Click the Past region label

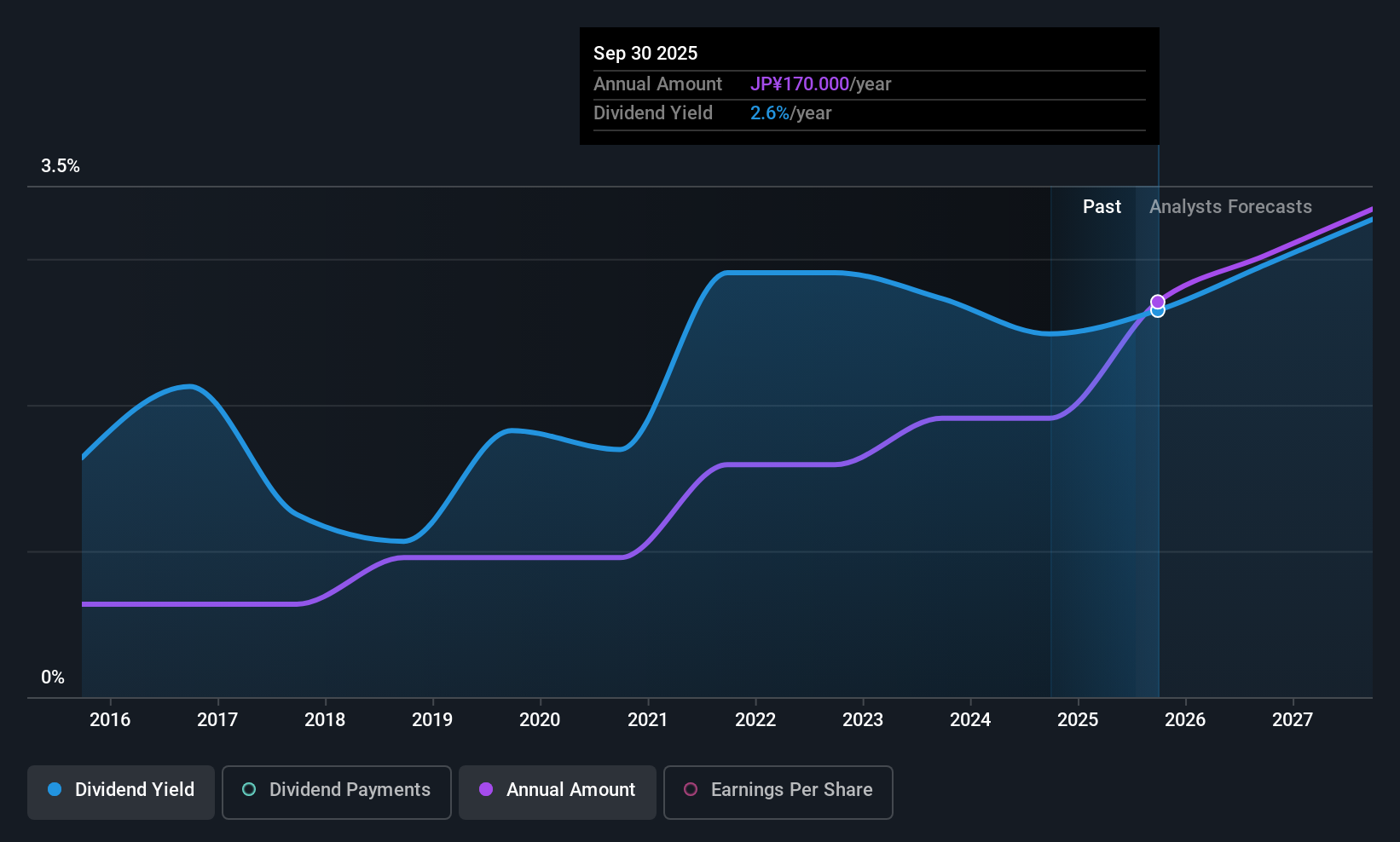[1102, 207]
